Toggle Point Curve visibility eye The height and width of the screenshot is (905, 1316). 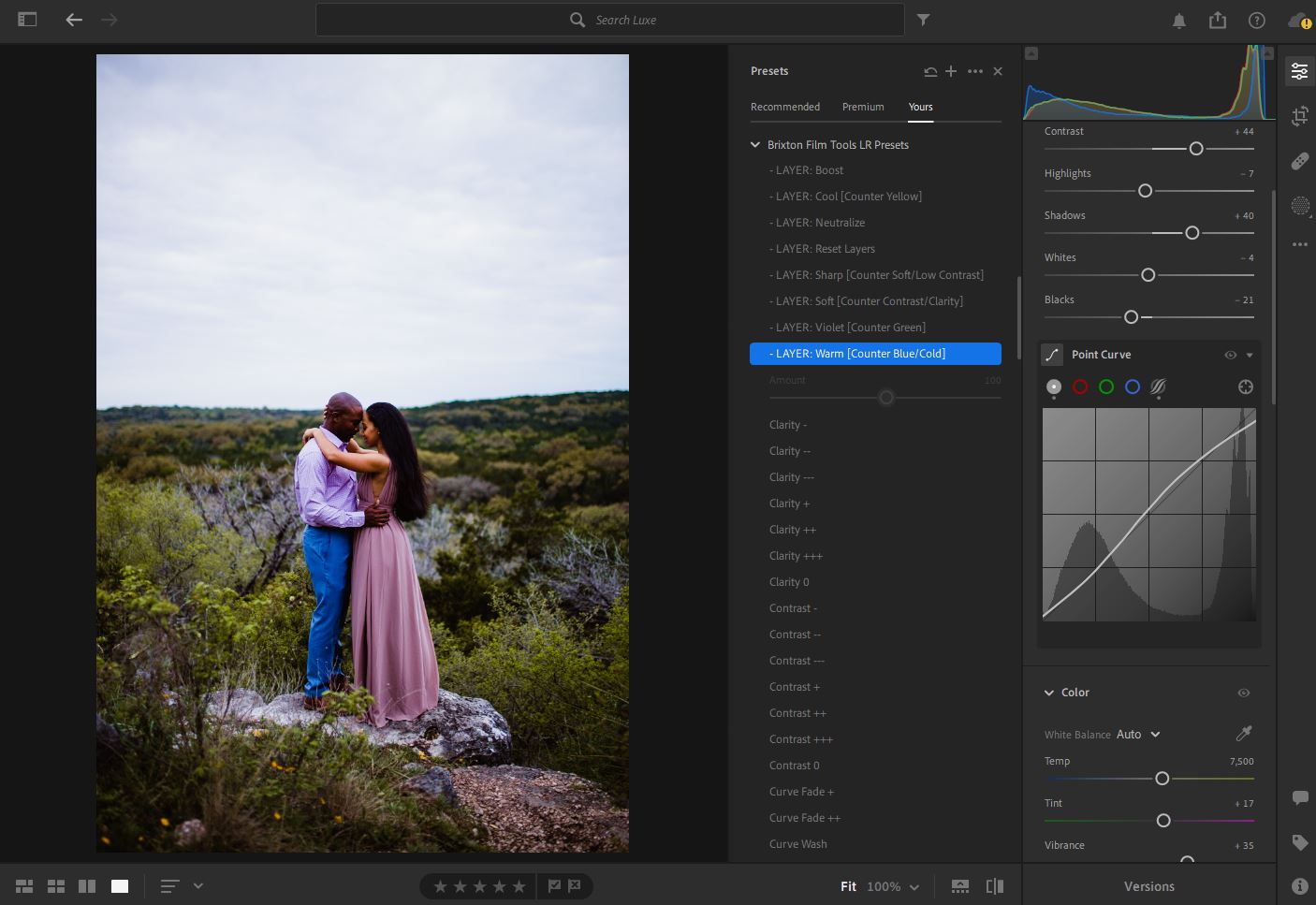(x=1230, y=355)
